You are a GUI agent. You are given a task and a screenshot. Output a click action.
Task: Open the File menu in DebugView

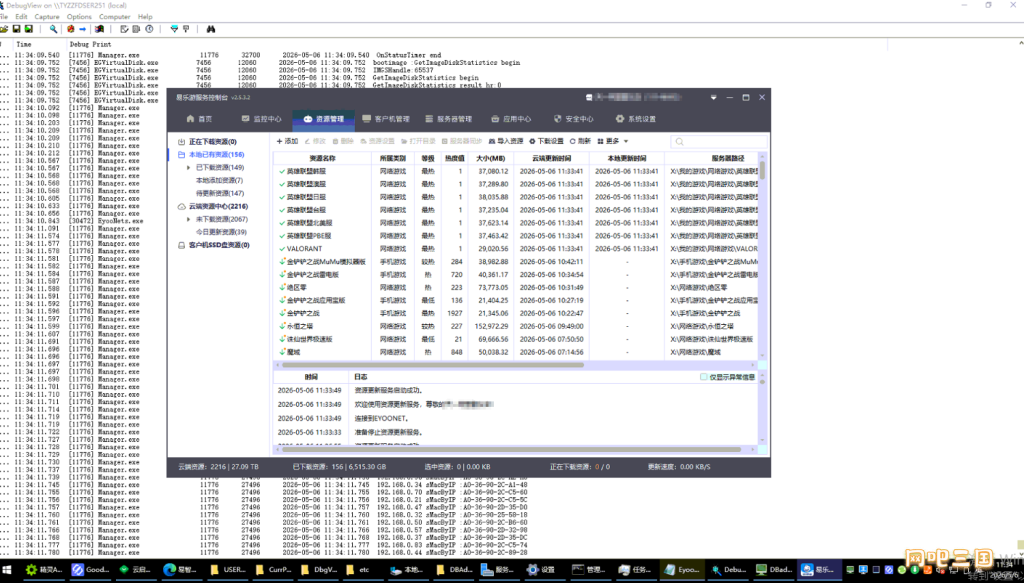(x=3, y=16)
